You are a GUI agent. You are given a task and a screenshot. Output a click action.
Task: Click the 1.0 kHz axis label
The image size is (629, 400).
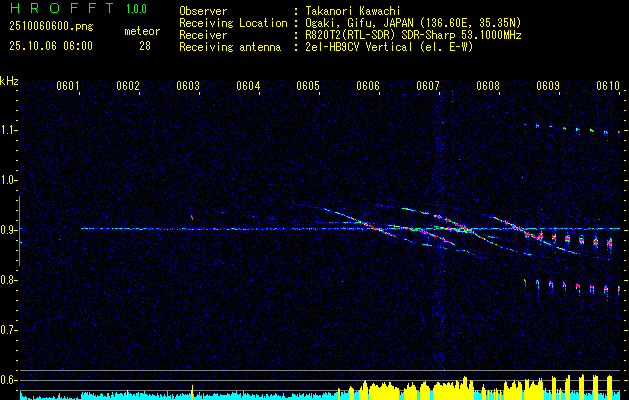point(7,180)
